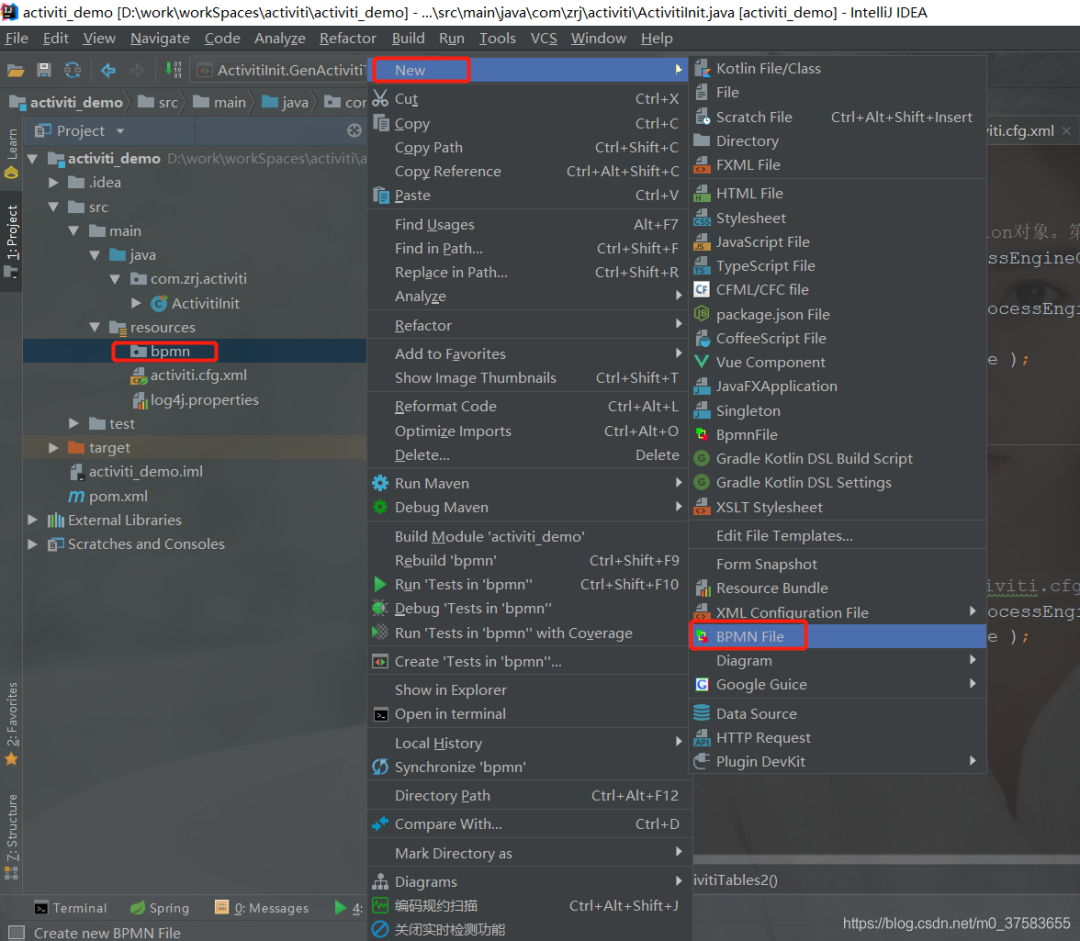
Task: Click the Run Maven gear icon
Action: point(380,483)
